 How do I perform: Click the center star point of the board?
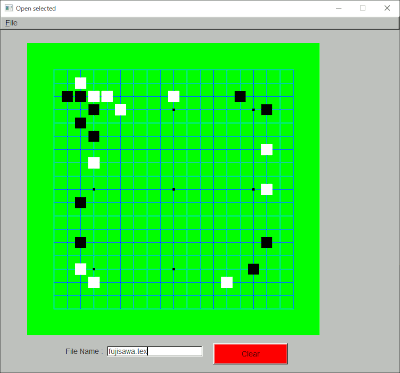pyautogui.click(x=174, y=189)
